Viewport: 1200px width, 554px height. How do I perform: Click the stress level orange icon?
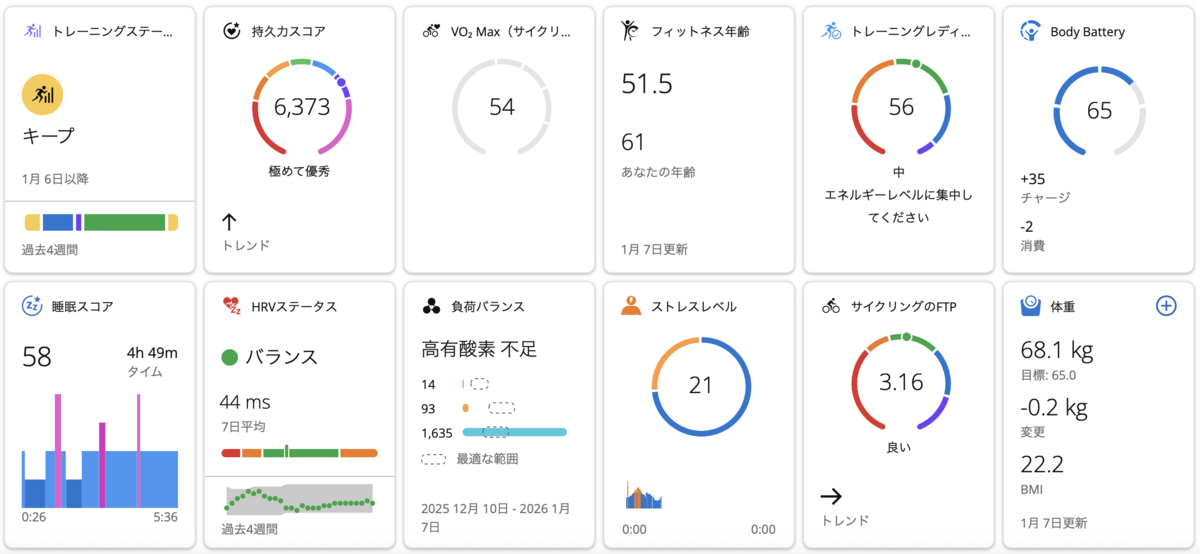pos(631,306)
